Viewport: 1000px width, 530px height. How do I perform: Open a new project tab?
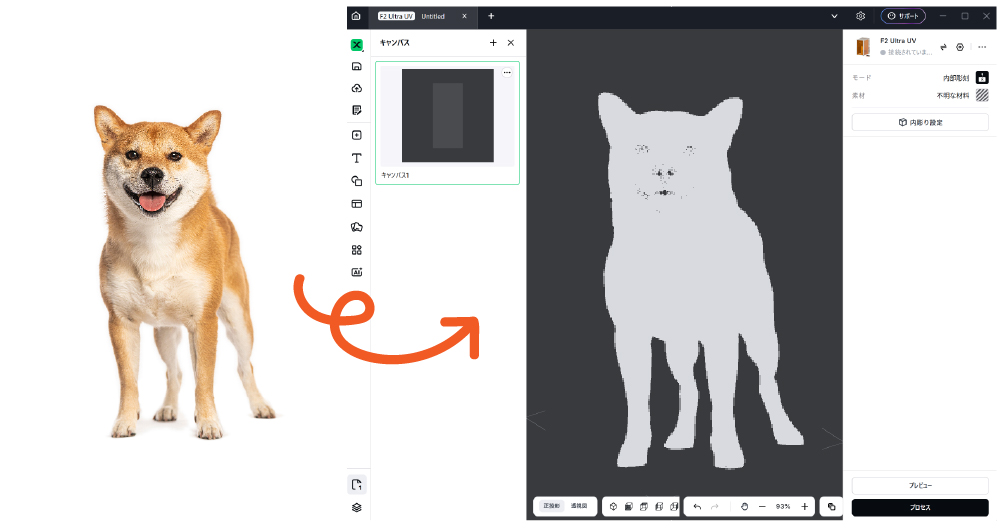coord(491,17)
